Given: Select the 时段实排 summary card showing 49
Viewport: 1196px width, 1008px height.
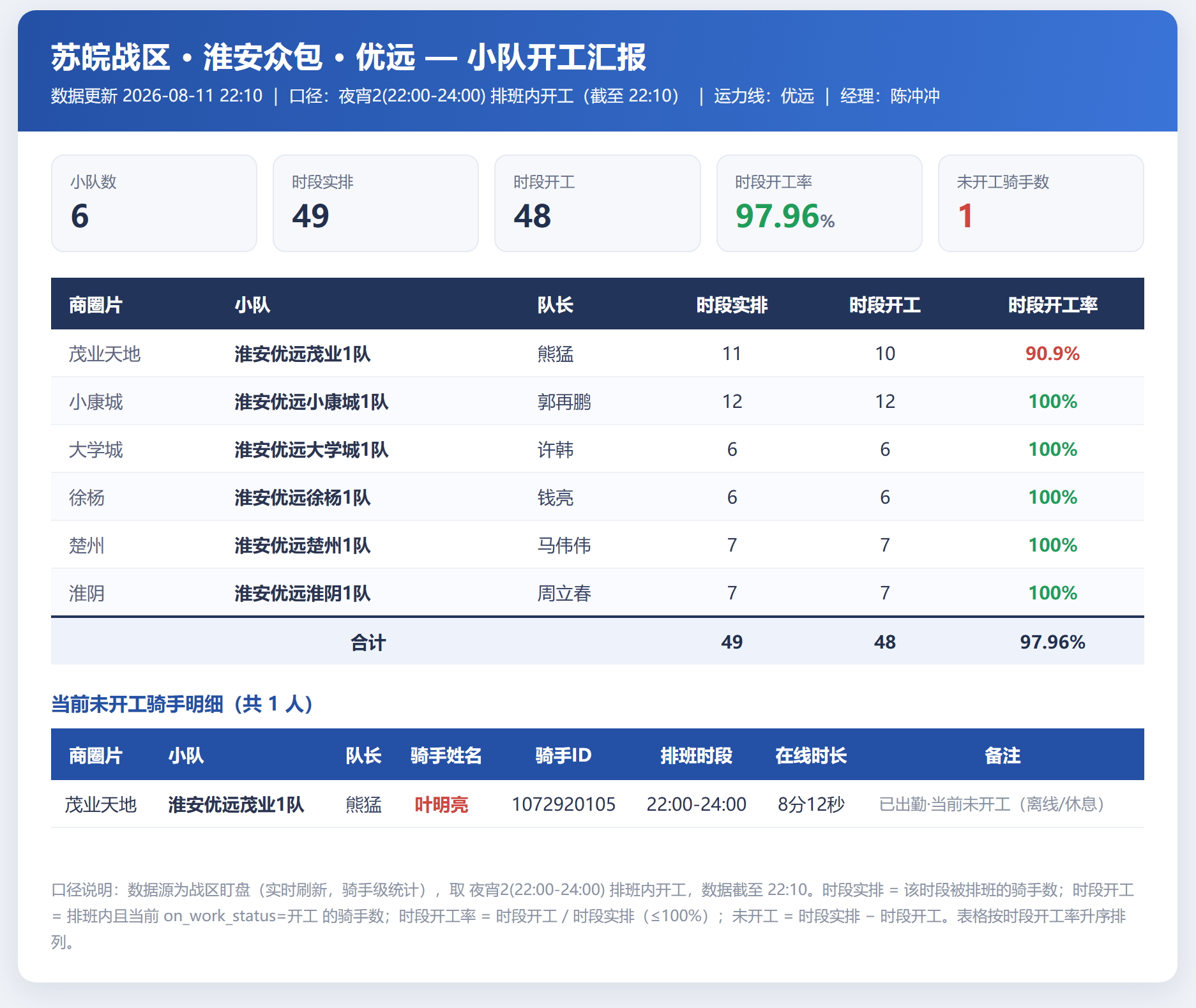Looking at the screenshot, I should tap(375, 203).
